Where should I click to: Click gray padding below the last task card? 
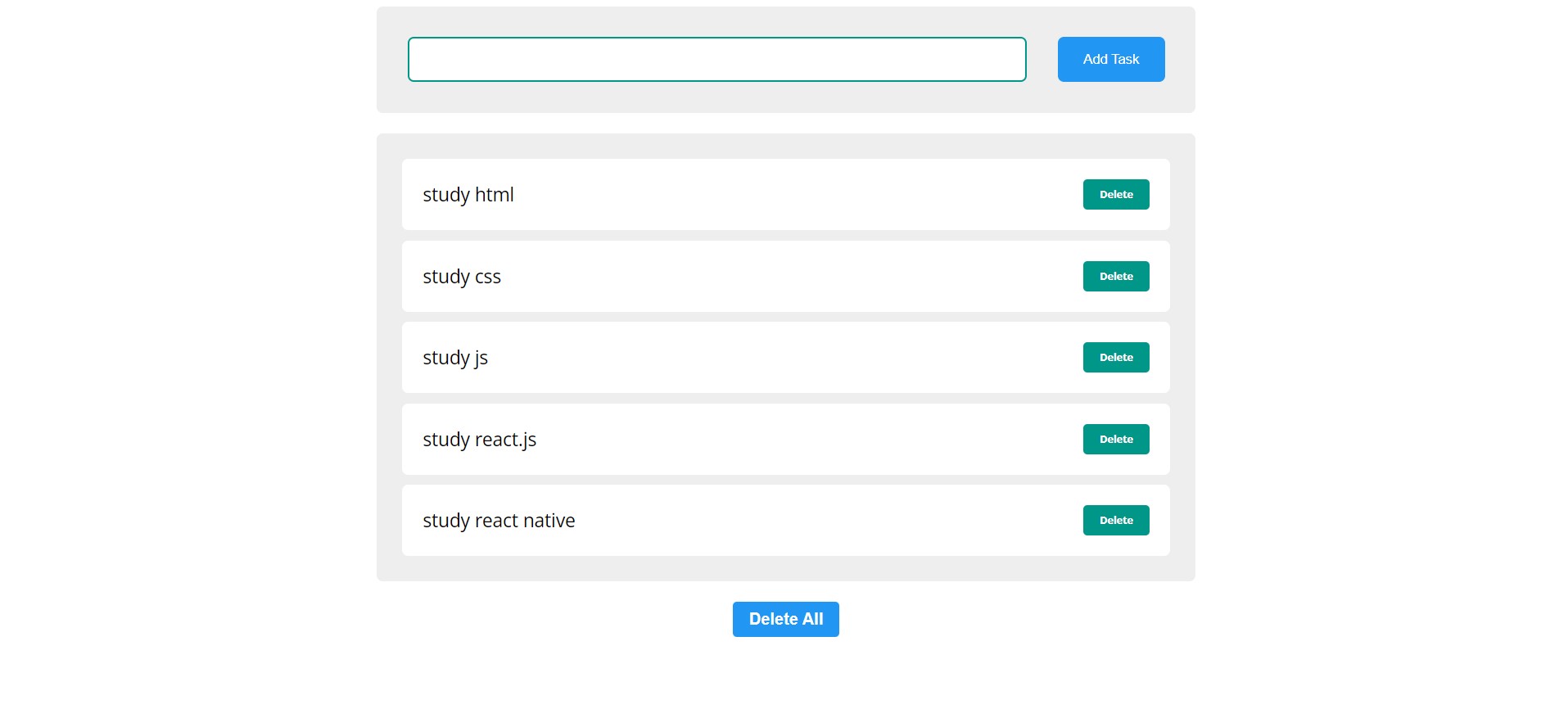(x=786, y=568)
